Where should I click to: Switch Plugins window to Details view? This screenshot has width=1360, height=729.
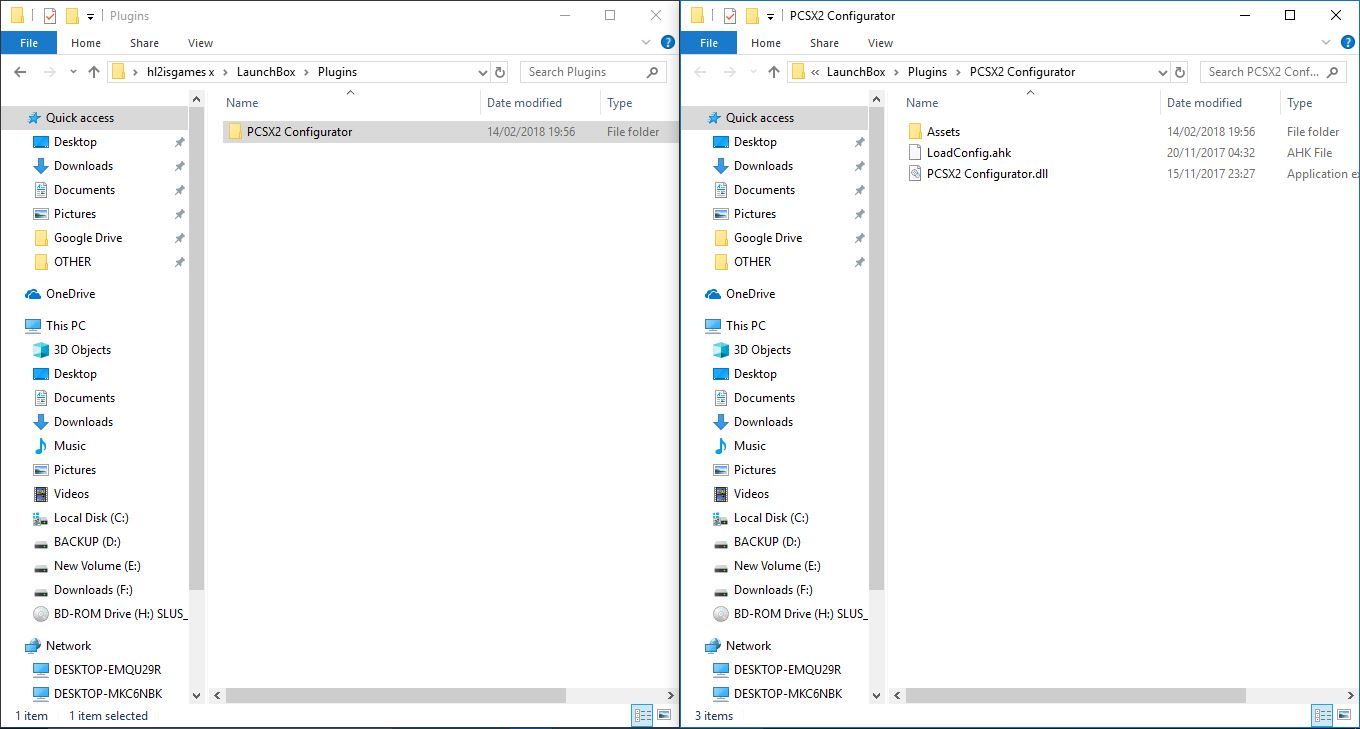pos(642,715)
